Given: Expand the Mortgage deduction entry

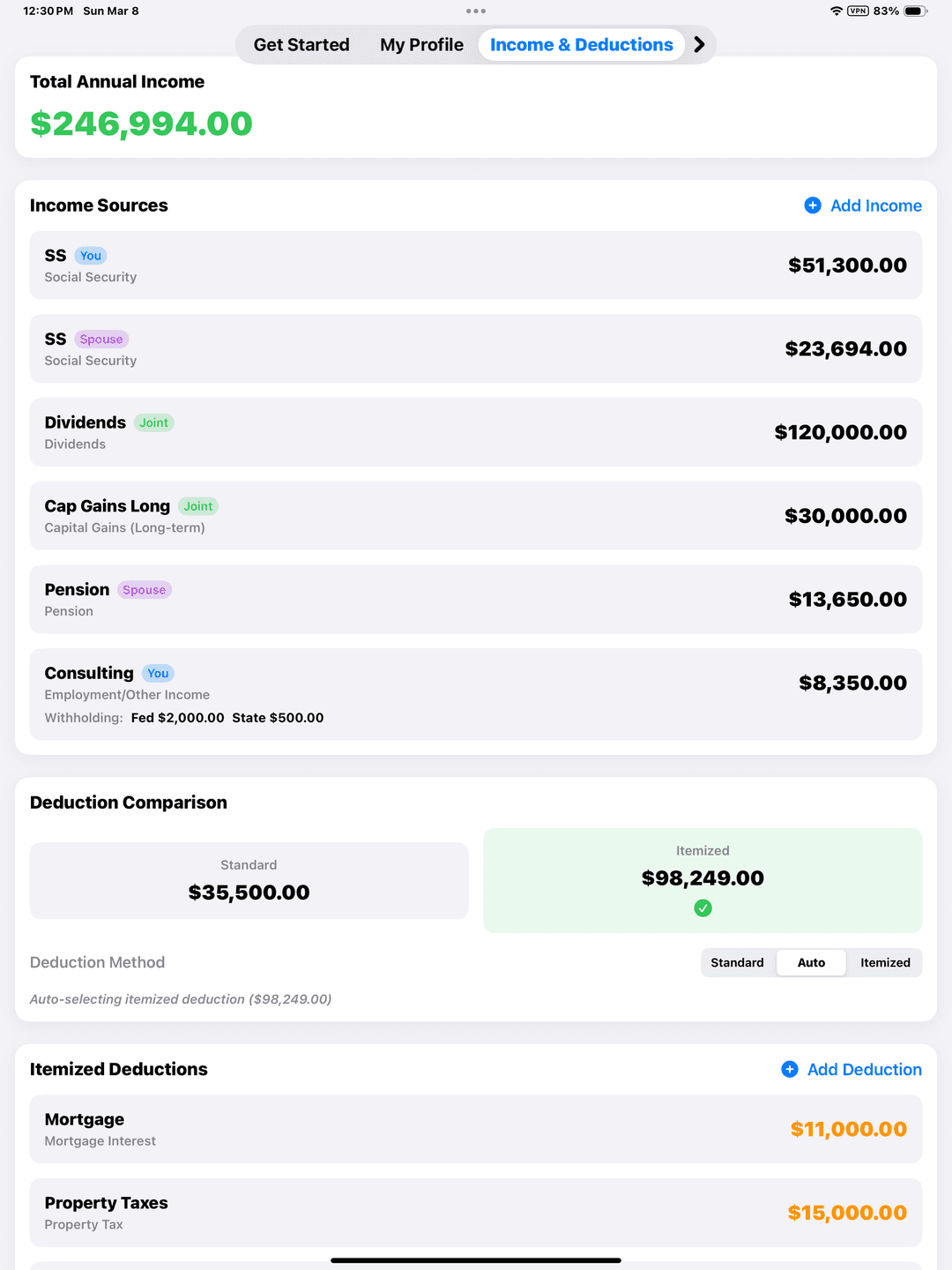Looking at the screenshot, I should click(476, 1129).
